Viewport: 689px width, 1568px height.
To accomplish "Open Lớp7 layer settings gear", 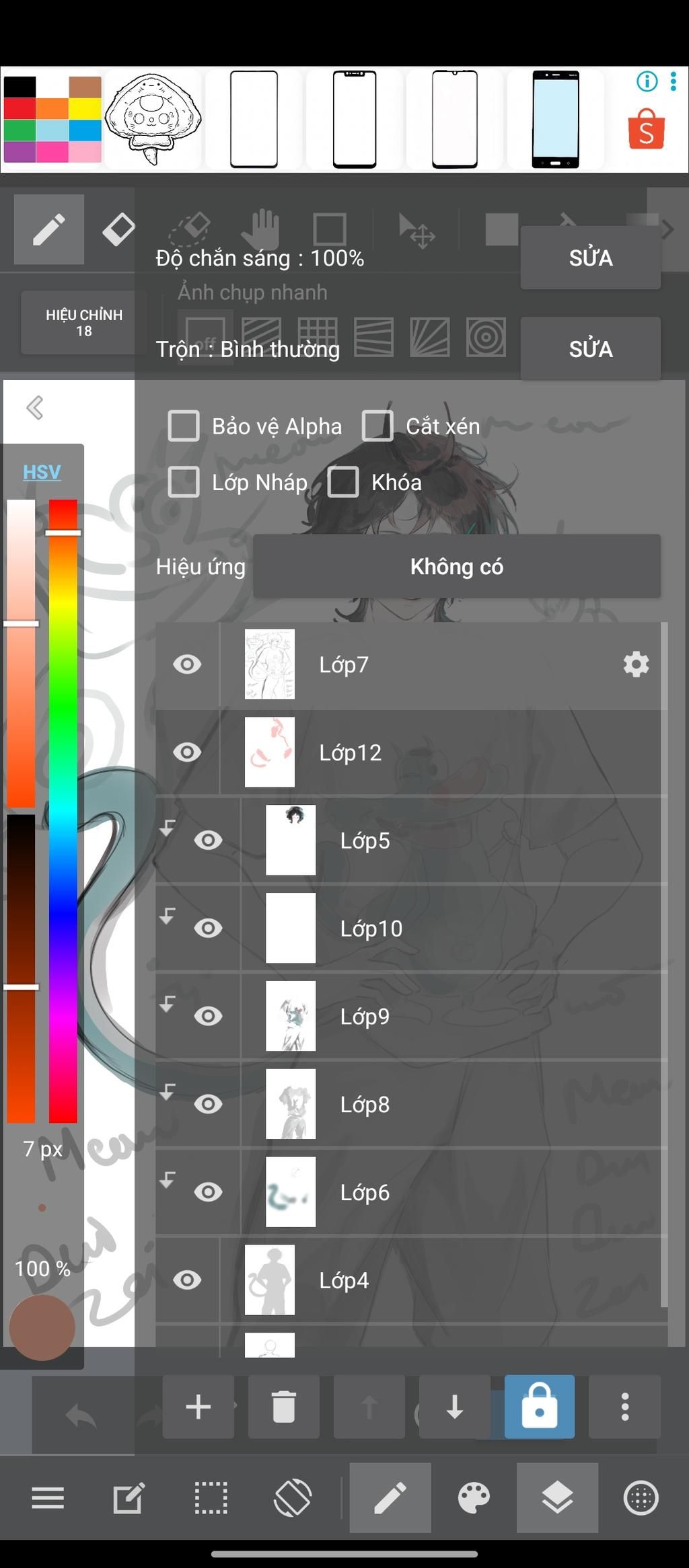I will coord(636,664).
